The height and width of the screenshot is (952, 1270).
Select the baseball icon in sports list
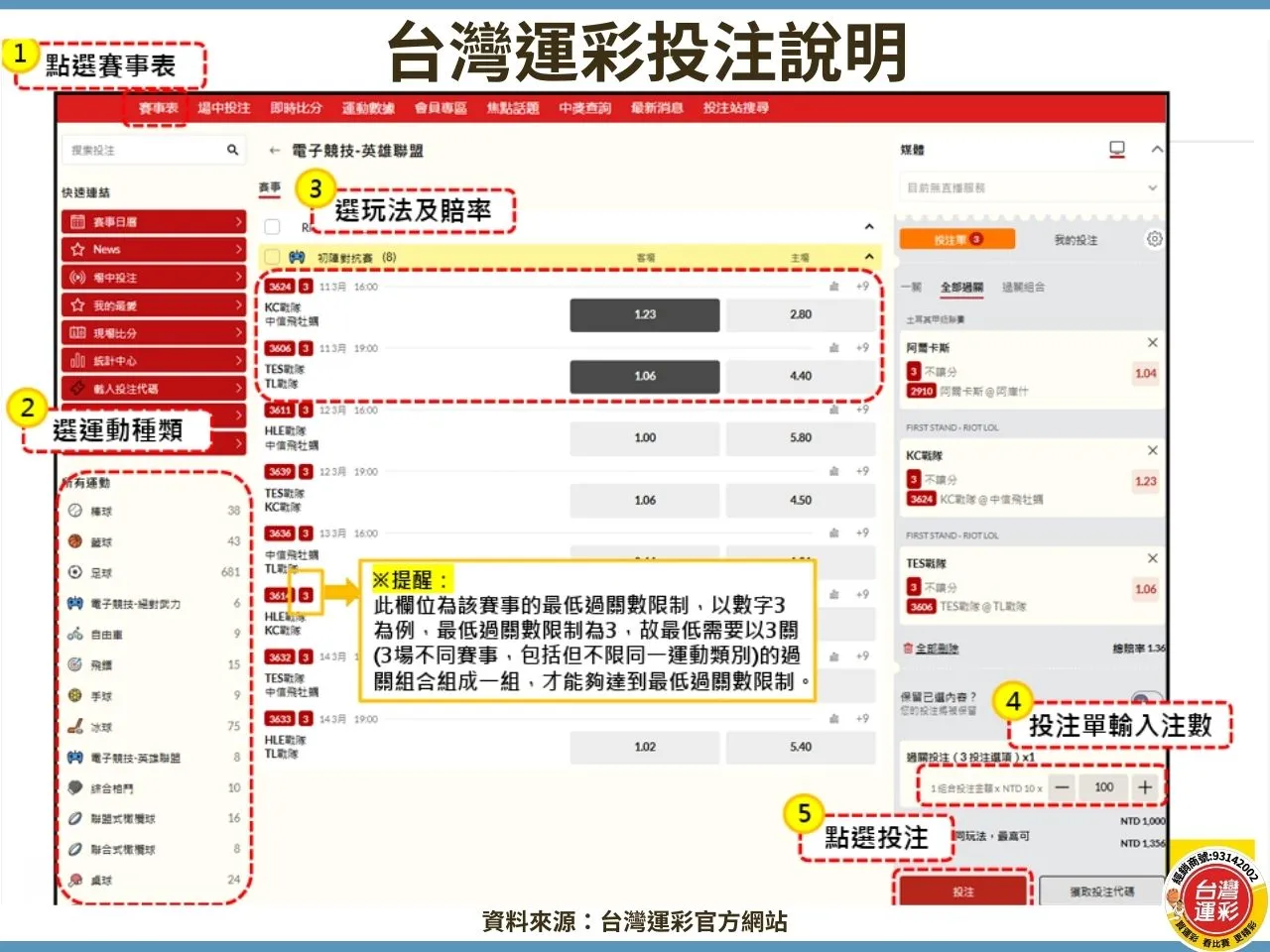[75, 511]
